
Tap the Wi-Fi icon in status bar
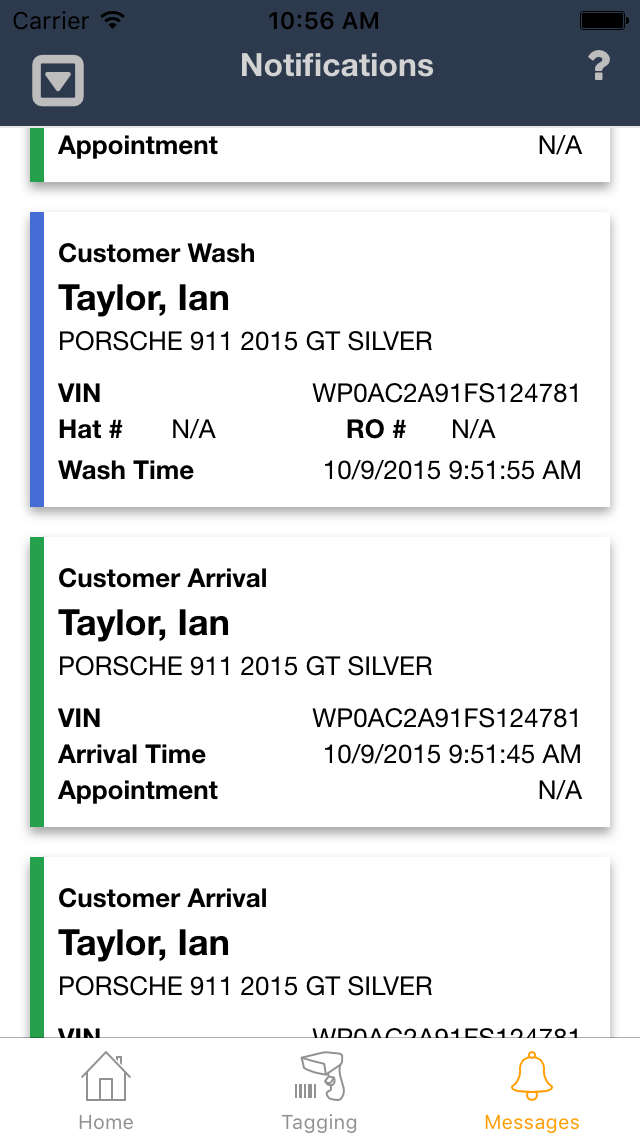[x=113, y=20]
